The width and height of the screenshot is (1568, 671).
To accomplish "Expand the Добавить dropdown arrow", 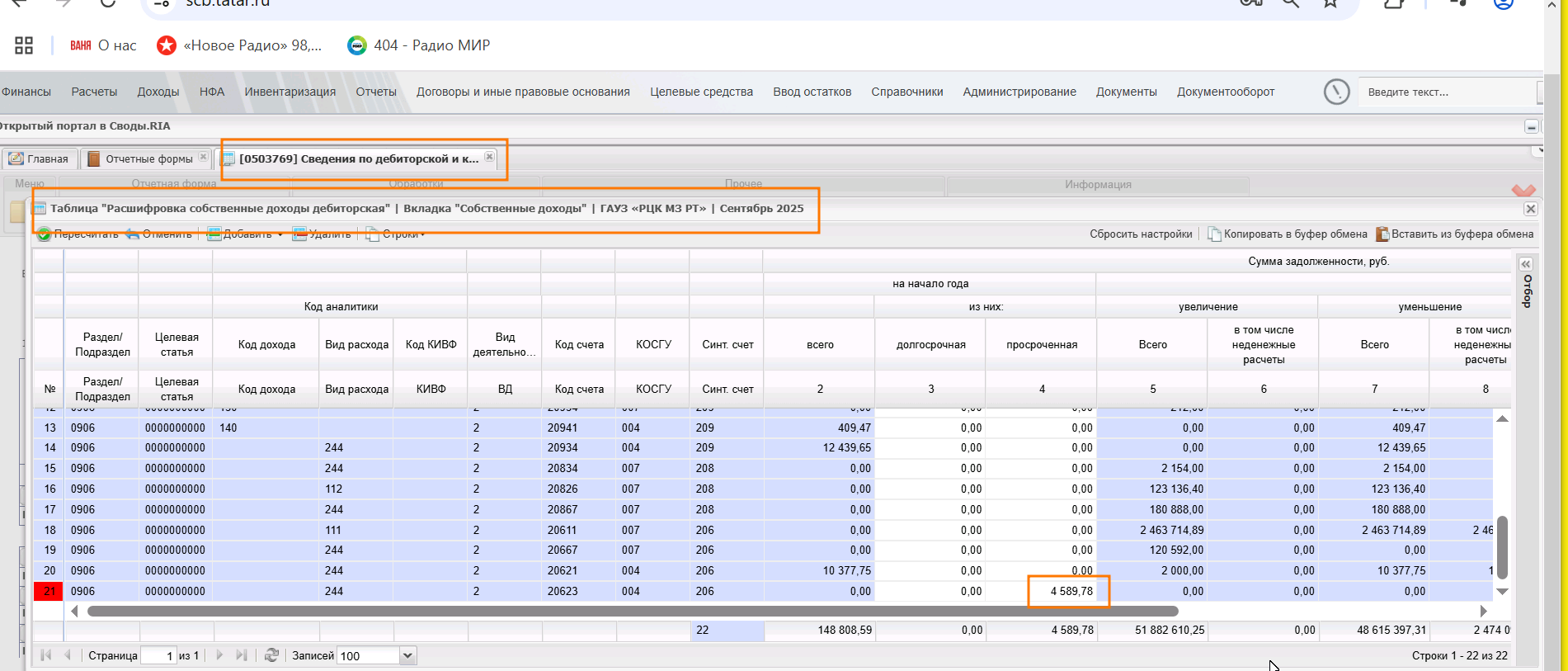I will click(x=280, y=235).
